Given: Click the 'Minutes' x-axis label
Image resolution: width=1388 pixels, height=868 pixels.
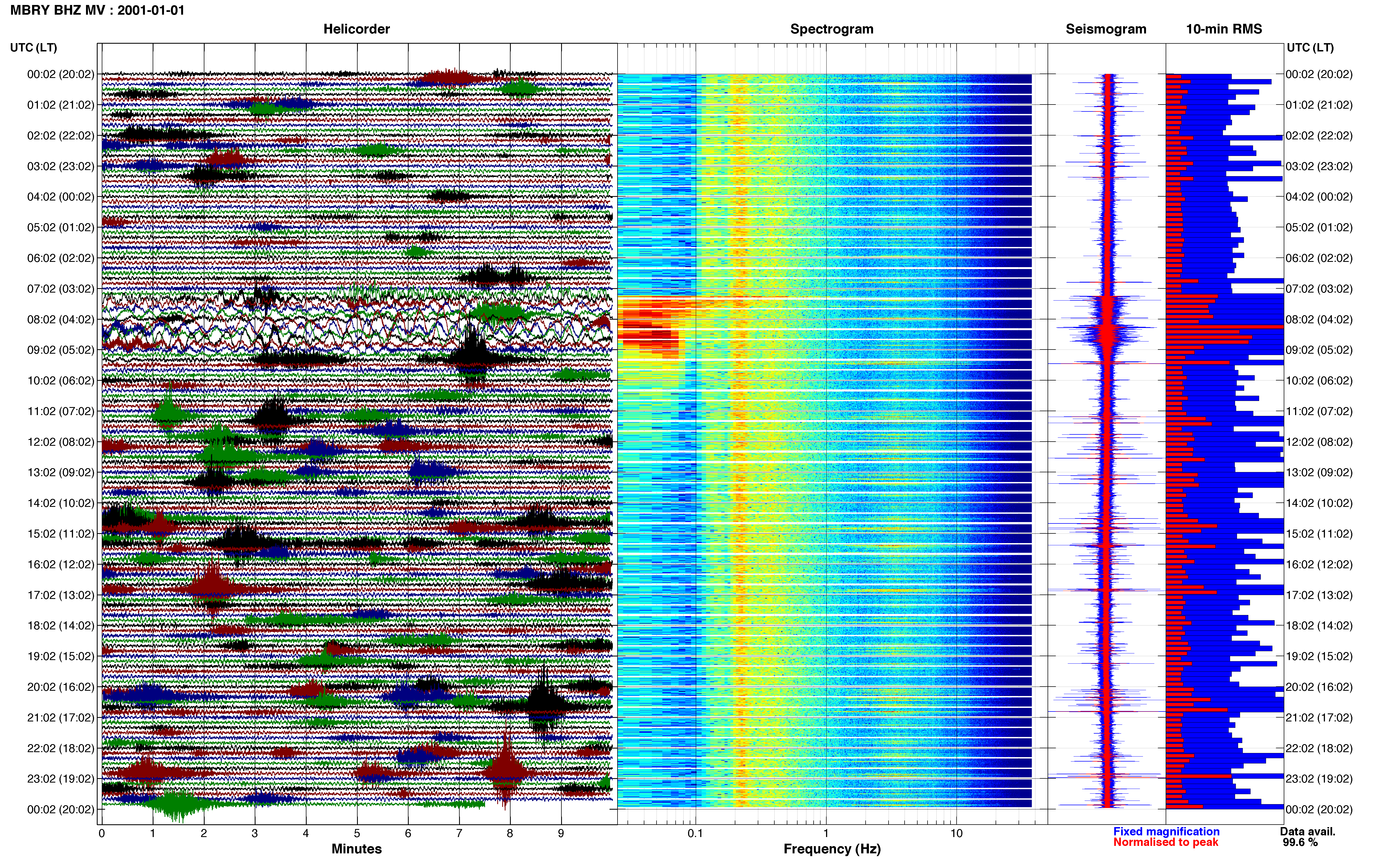Looking at the screenshot, I should [356, 849].
